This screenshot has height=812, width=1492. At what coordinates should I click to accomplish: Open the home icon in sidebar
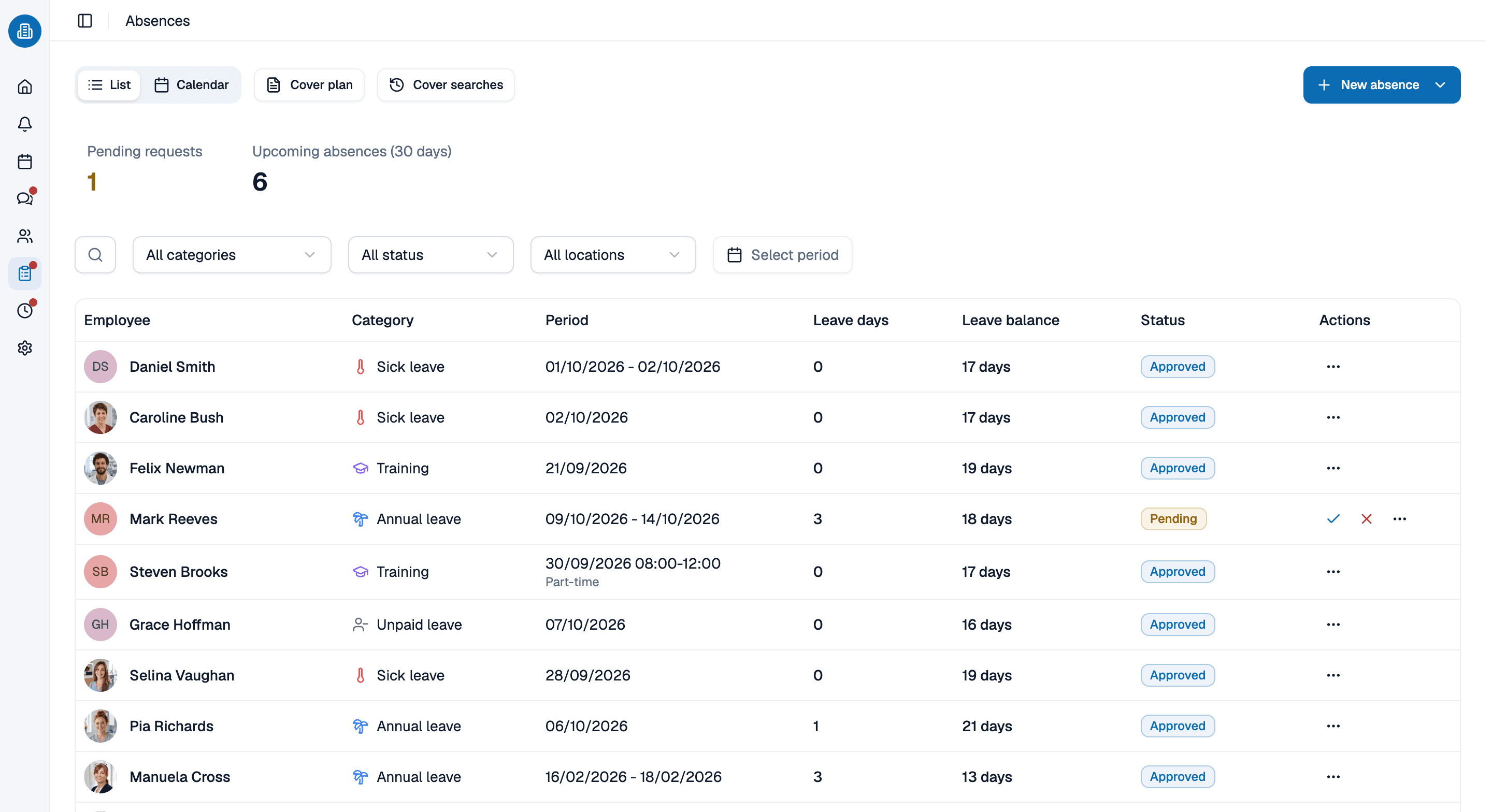coord(25,87)
